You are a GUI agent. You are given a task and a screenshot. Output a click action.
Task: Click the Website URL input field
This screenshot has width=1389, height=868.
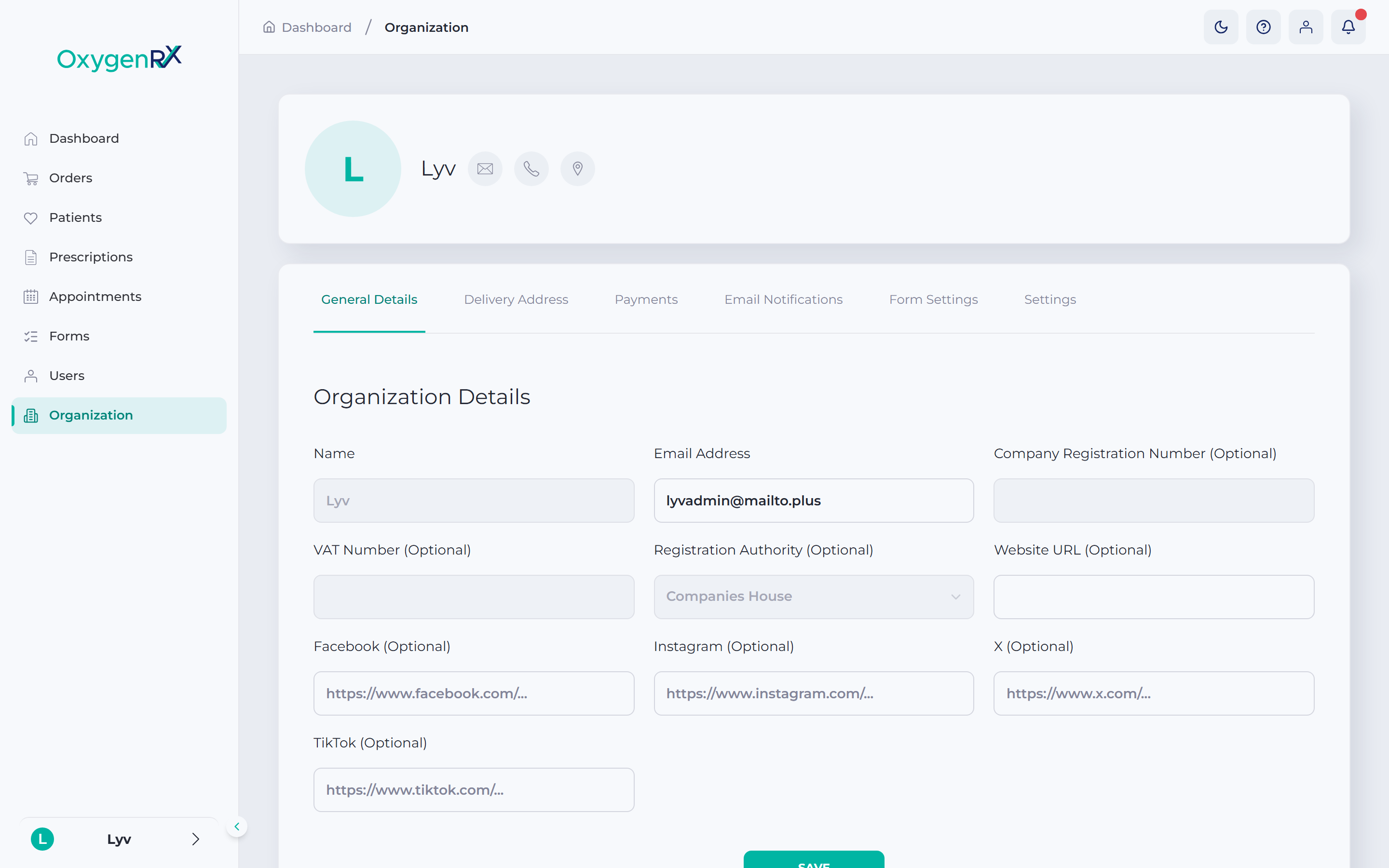click(1154, 597)
